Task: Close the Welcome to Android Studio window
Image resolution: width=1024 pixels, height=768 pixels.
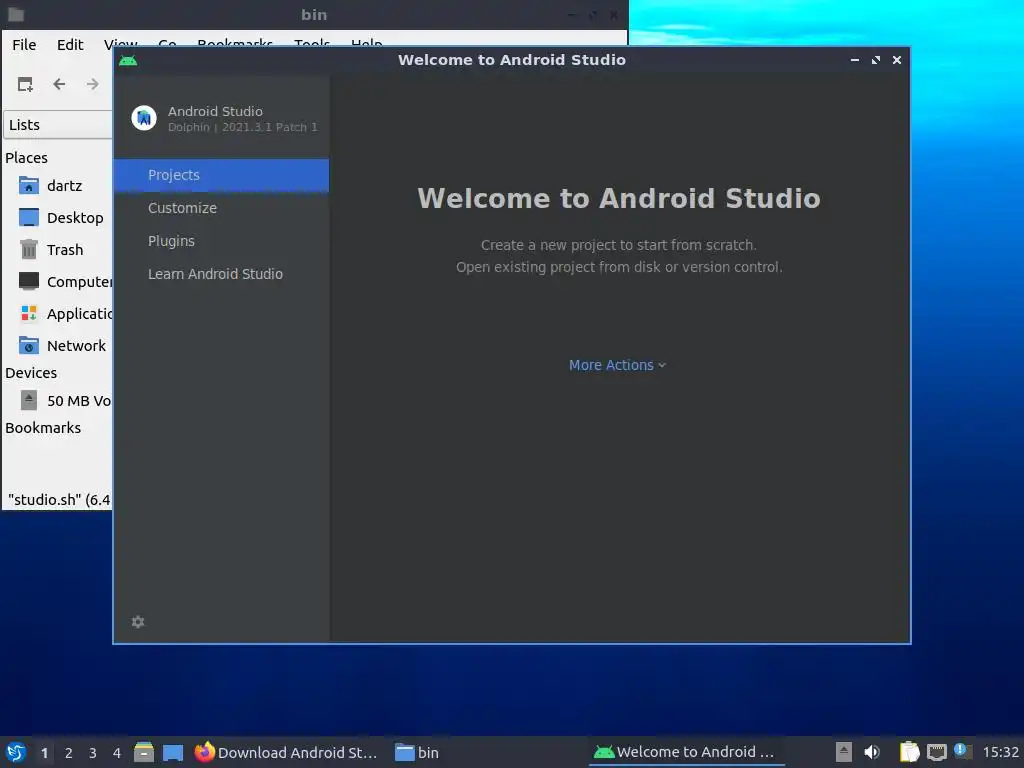Action: (897, 60)
